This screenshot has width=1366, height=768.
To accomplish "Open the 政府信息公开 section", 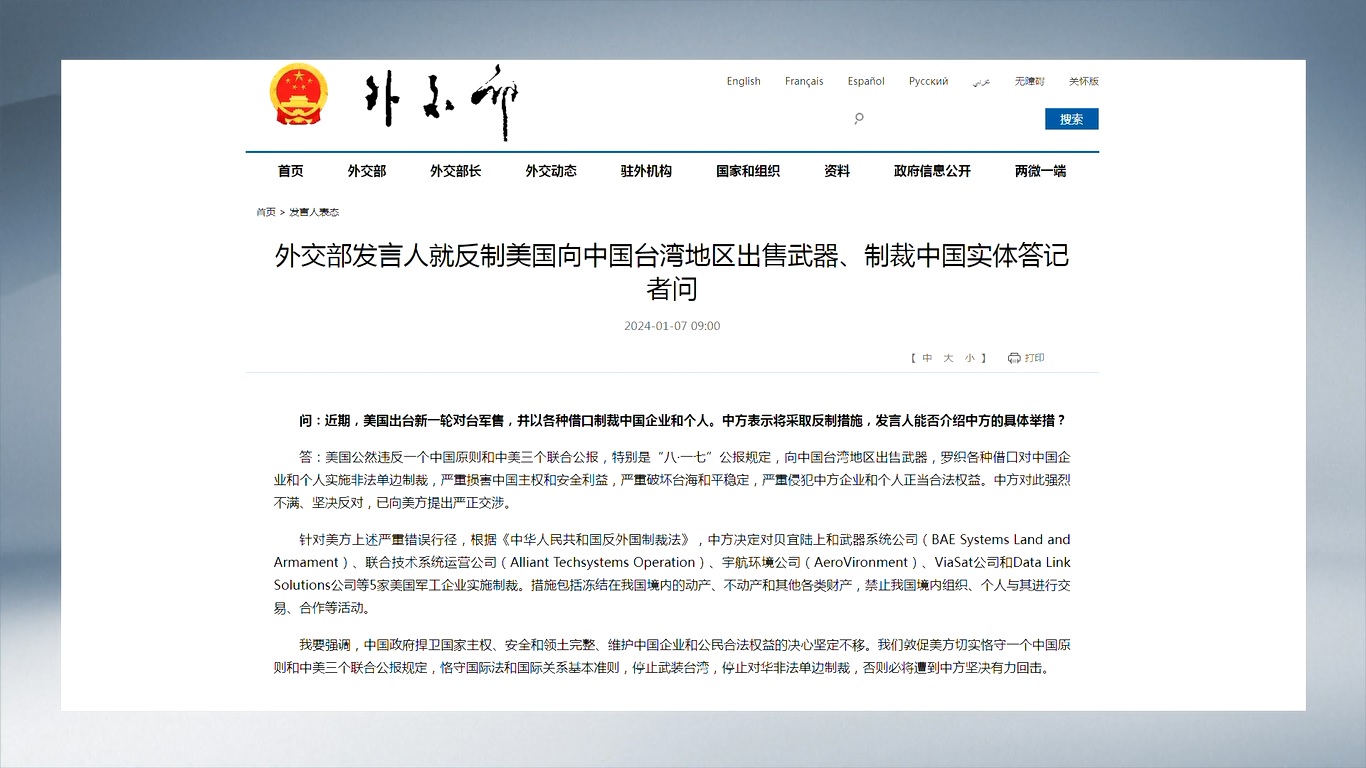I will point(932,171).
